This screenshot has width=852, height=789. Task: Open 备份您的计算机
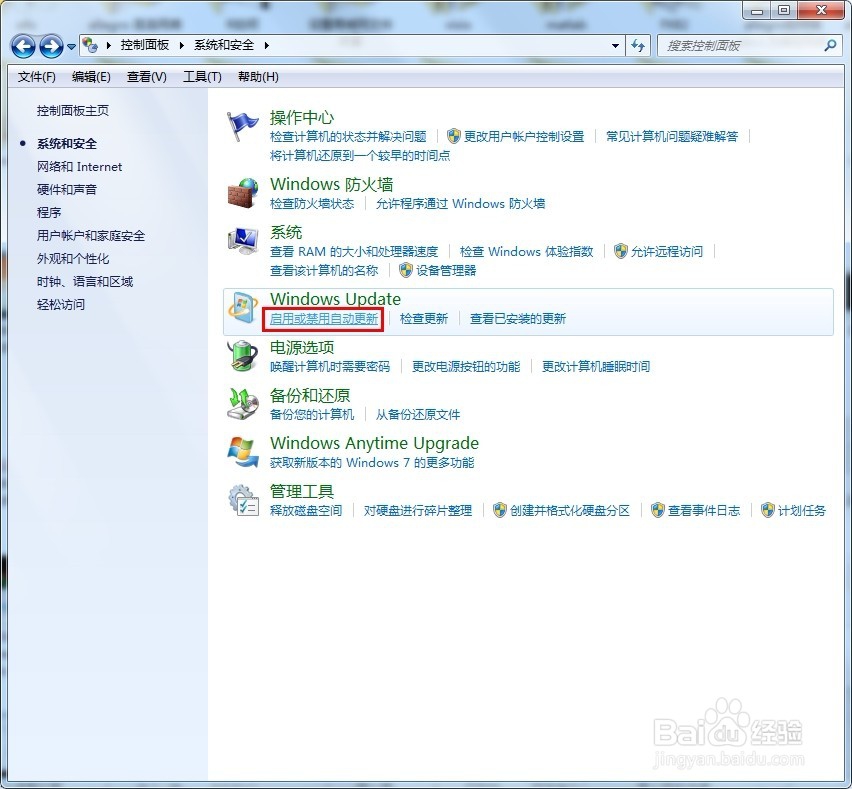[x=312, y=415]
